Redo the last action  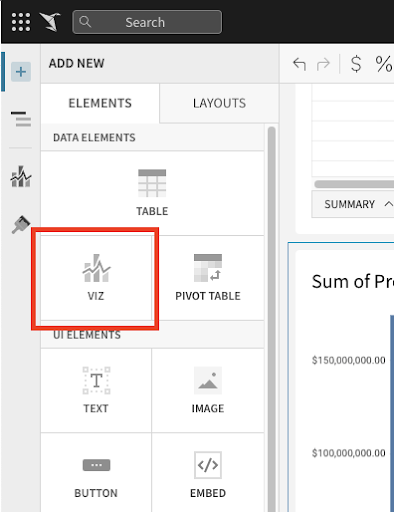[x=323, y=64]
